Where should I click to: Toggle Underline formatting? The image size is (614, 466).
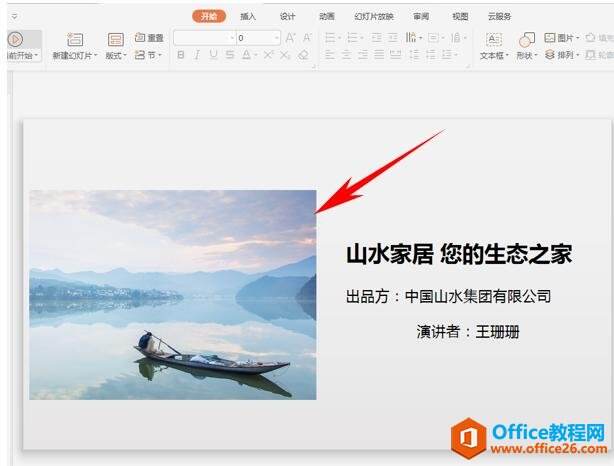(213, 55)
